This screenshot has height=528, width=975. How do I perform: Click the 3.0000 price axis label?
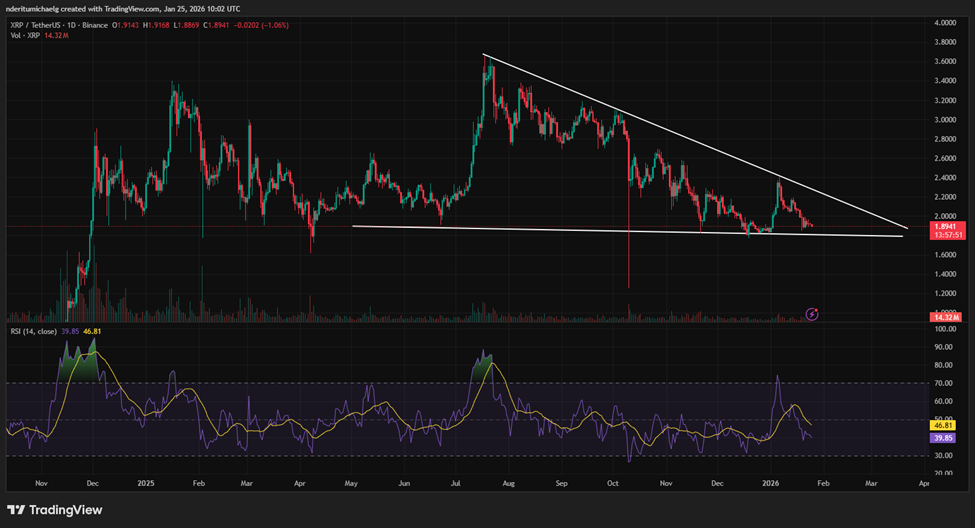coord(945,120)
